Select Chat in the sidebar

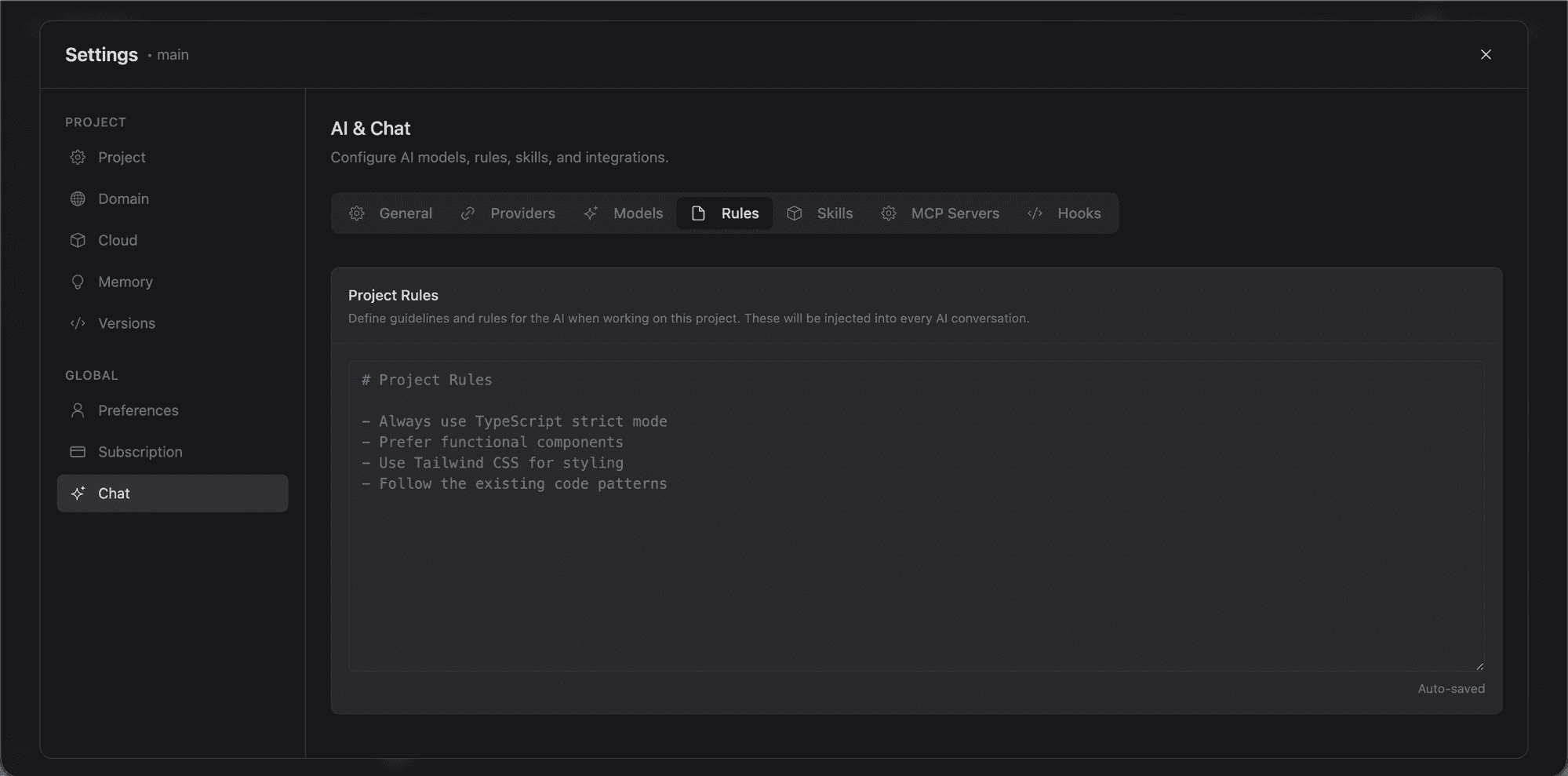tap(173, 494)
